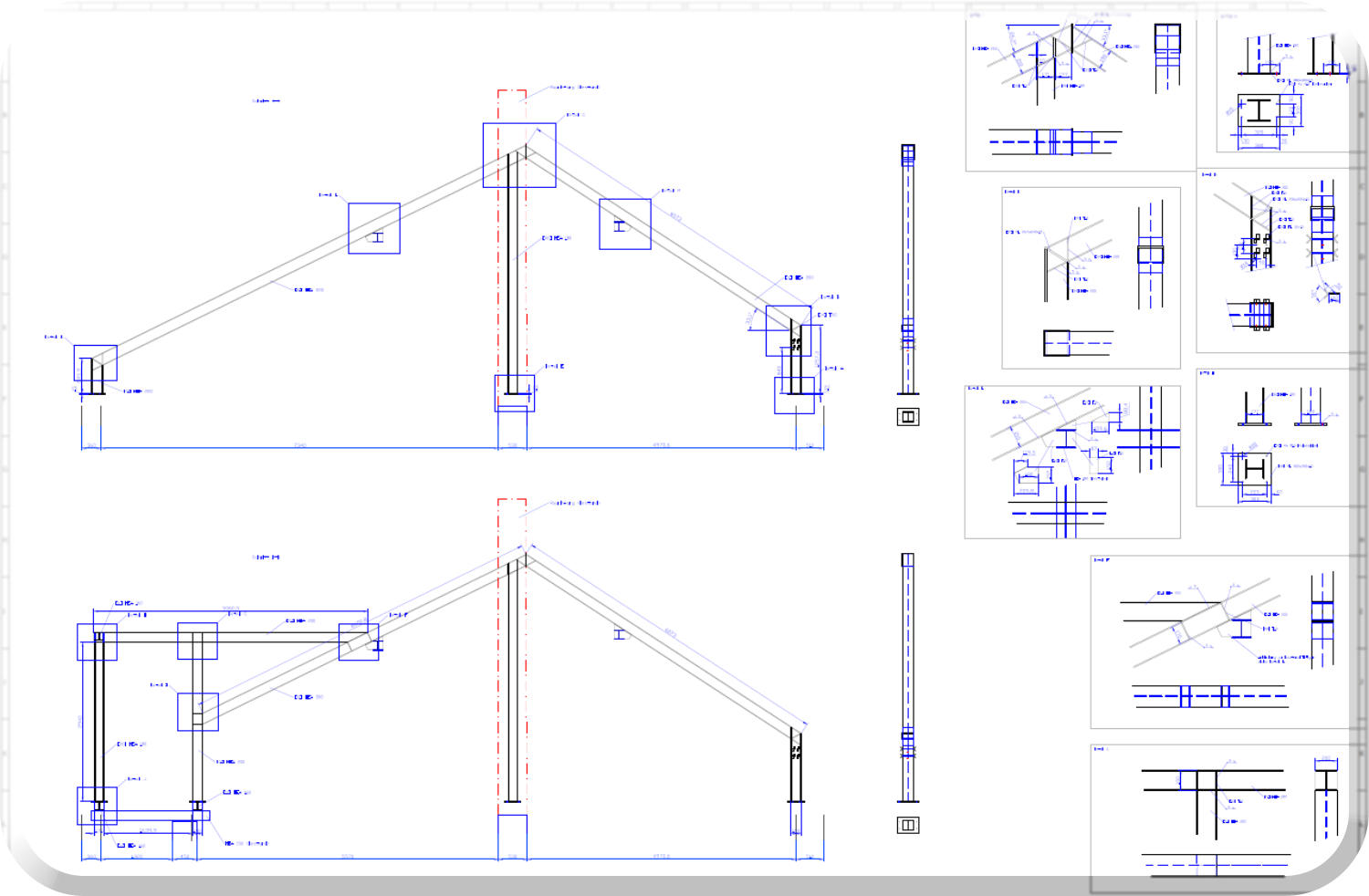This screenshot has height=896, width=1369.
Task: Click column cross-section symbol under upper side elevation
Action: pos(908,417)
